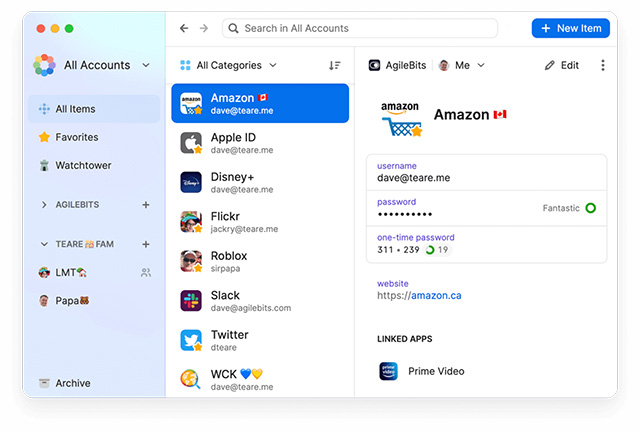Open the Me vault chevron dropdown
Image resolution: width=640 pixels, height=431 pixels.
[481, 65]
